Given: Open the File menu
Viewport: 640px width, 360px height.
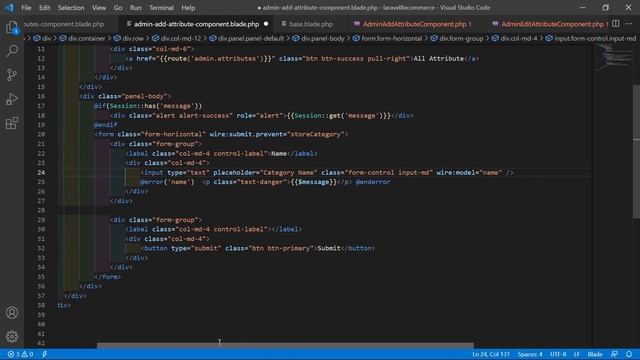Looking at the screenshot, I should [x=26, y=8].
